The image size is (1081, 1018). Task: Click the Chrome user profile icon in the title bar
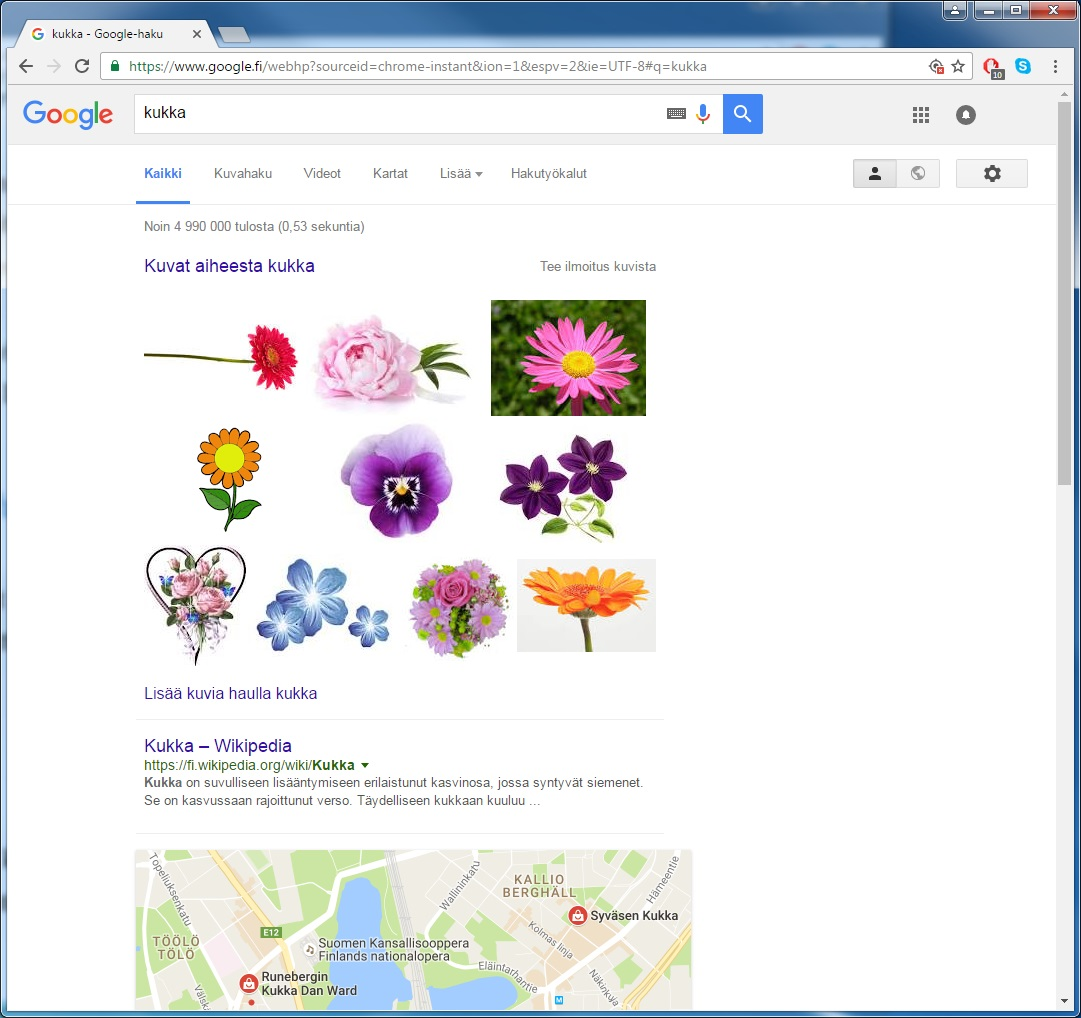coord(955,10)
